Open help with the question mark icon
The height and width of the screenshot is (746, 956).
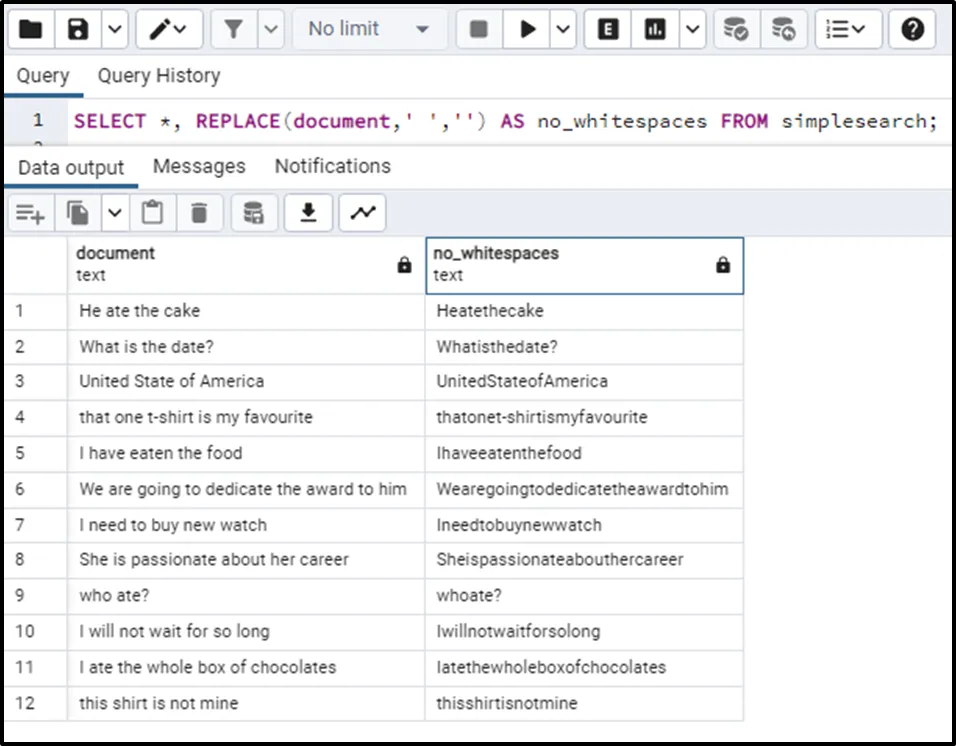(912, 29)
